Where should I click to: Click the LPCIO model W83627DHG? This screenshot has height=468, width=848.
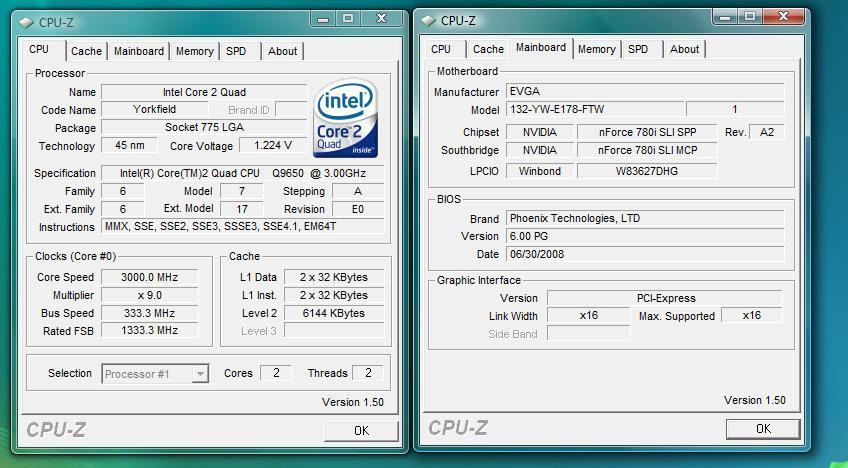pyautogui.click(x=647, y=171)
